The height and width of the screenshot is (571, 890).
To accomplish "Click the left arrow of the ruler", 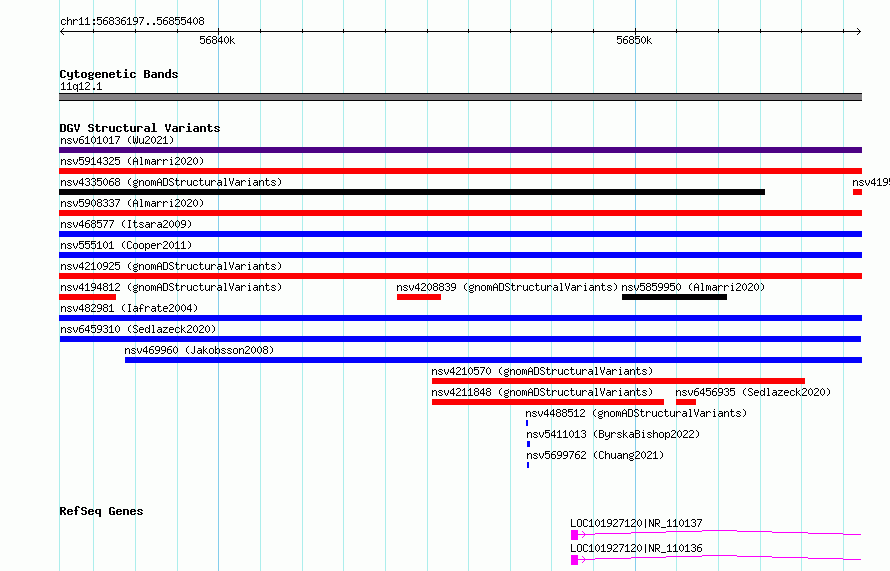I will point(62,32).
